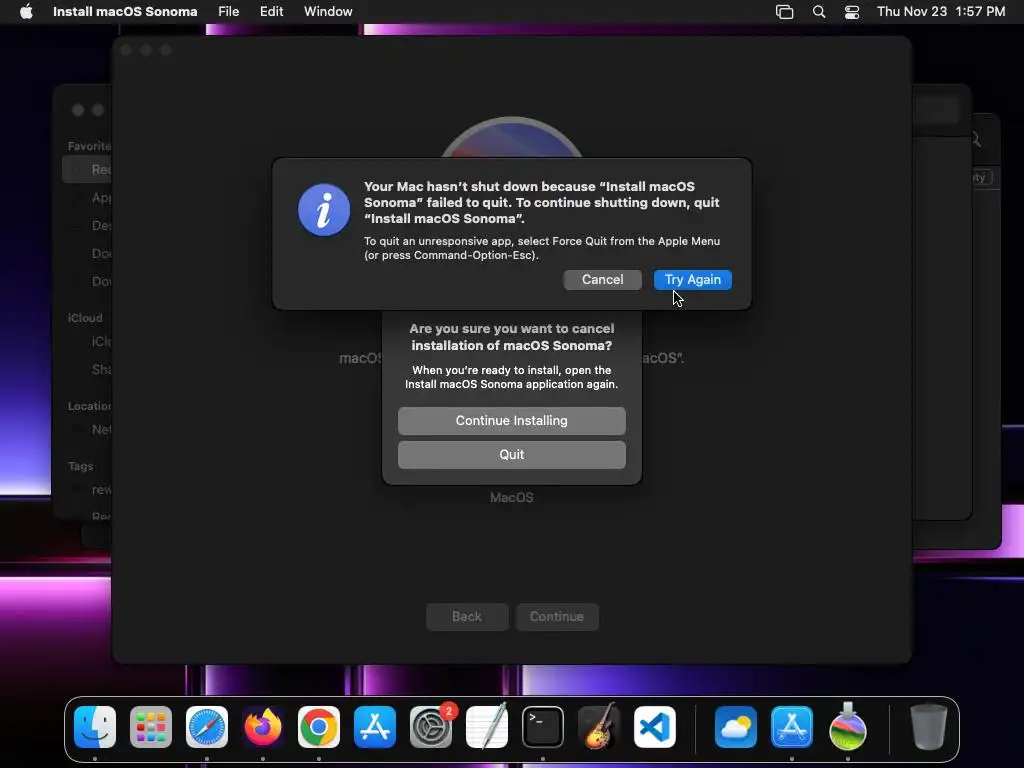
Task: Open the Install macOS Sonoma app menu
Action: tap(125, 11)
